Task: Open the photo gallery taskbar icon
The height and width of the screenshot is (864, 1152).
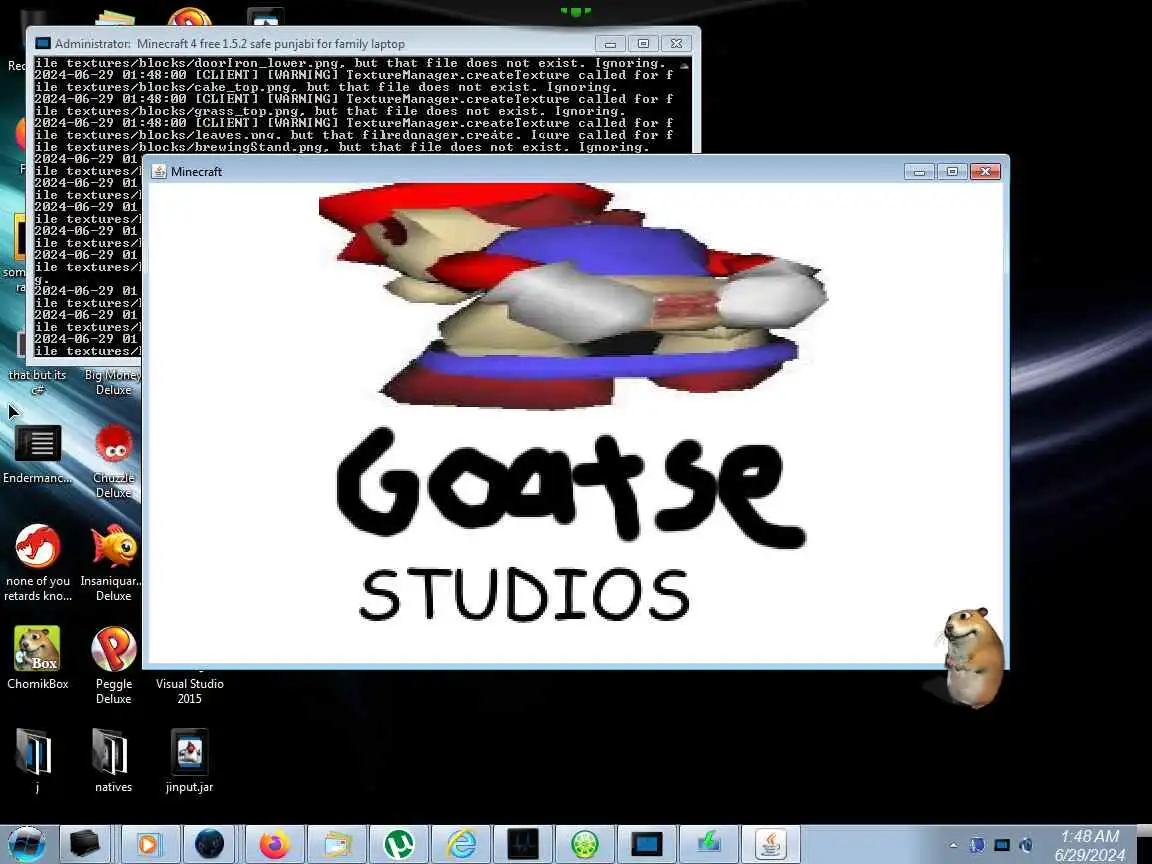Action: tap(336, 844)
